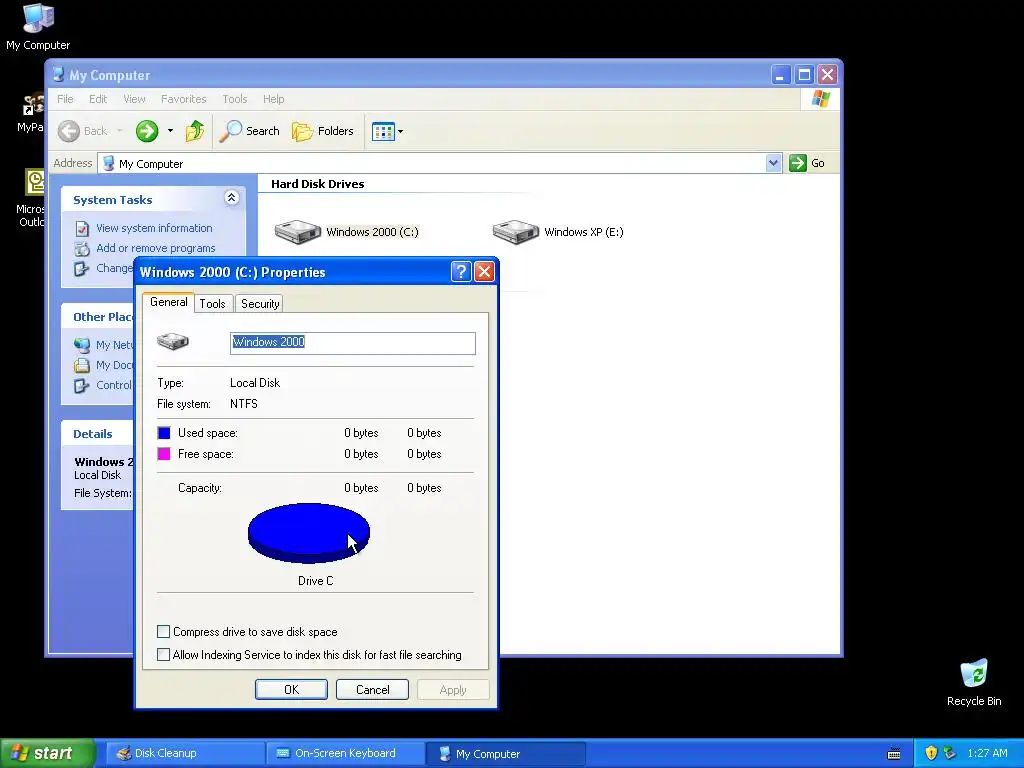Open the Views dropdown arrow
The image size is (1024, 768).
pos(400,131)
